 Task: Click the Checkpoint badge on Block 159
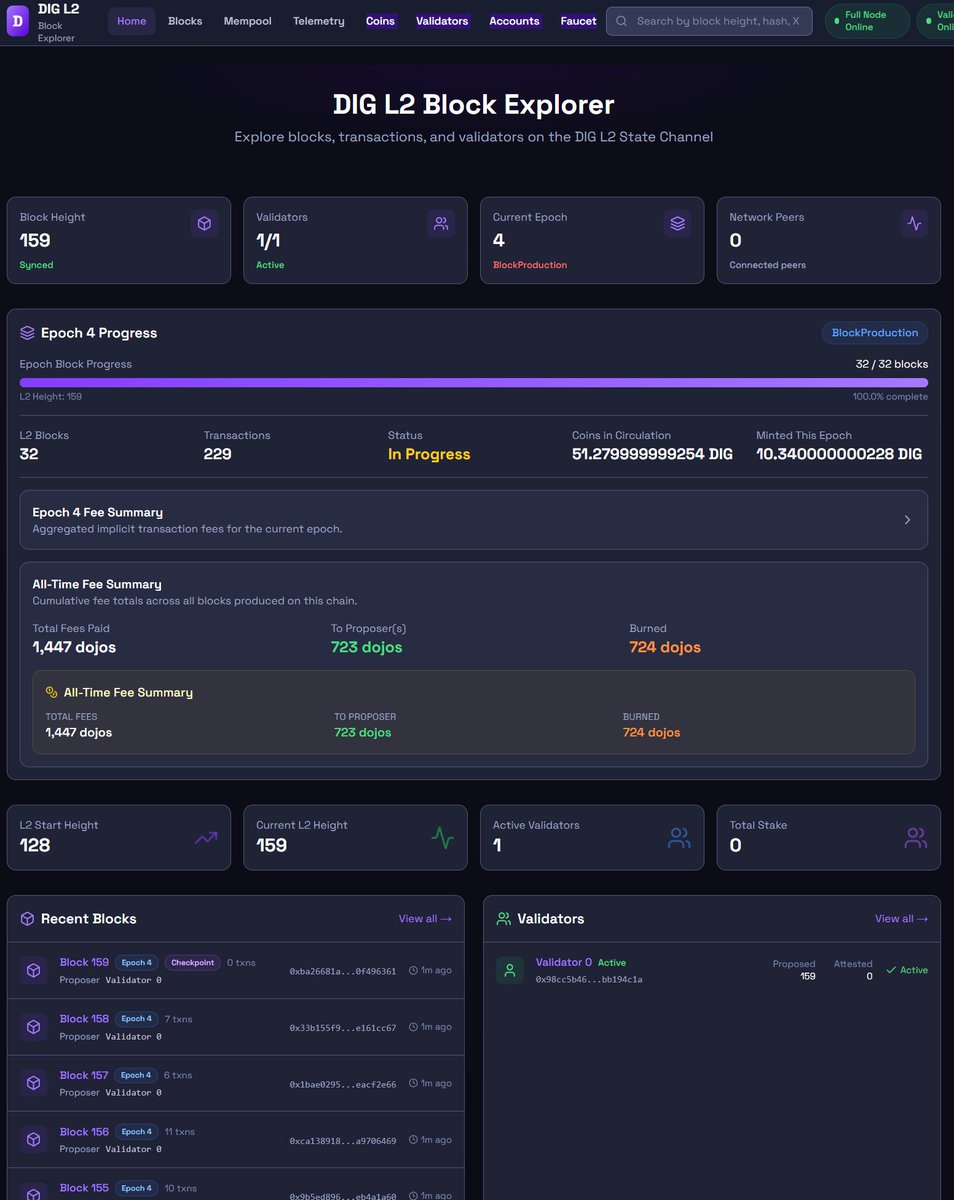click(x=192, y=963)
